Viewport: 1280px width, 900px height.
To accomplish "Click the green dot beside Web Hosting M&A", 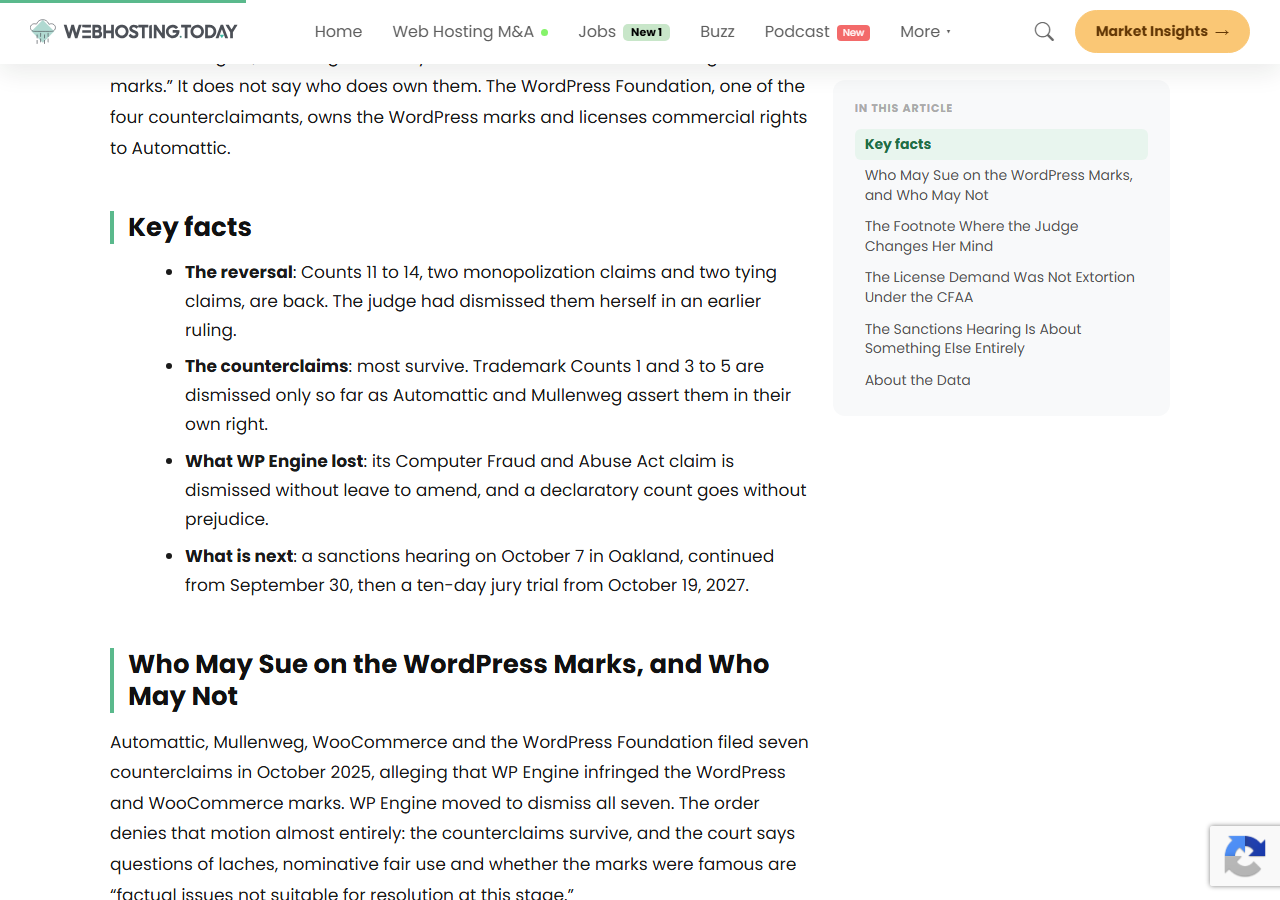I will click(544, 32).
